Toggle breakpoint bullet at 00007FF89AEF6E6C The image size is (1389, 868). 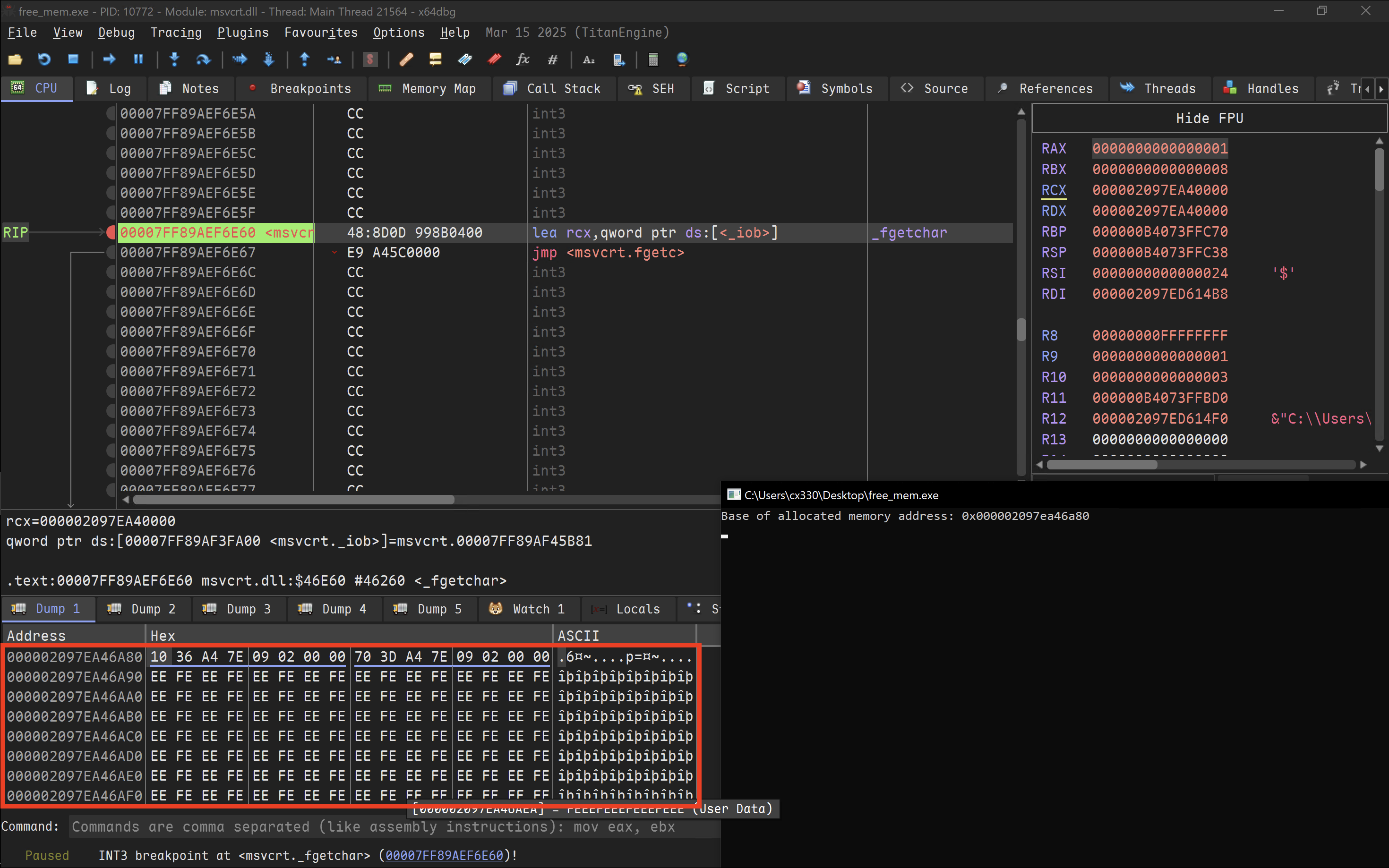[x=111, y=272]
